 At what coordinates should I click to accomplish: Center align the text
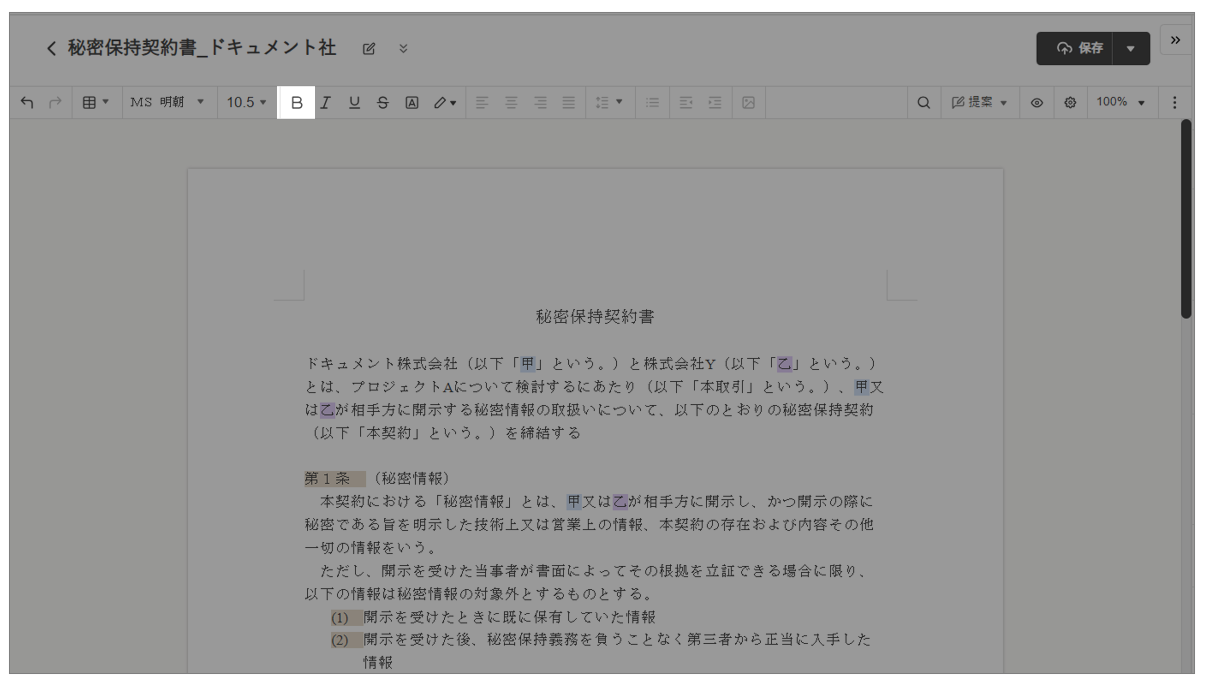point(510,102)
